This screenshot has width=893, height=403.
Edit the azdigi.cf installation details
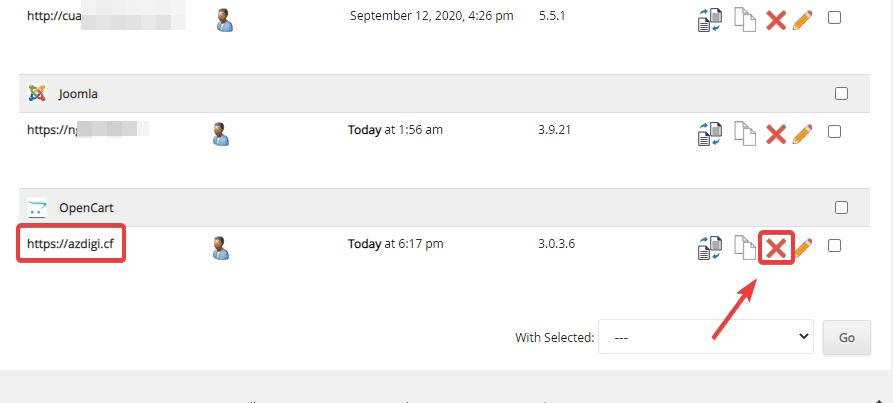pos(802,246)
